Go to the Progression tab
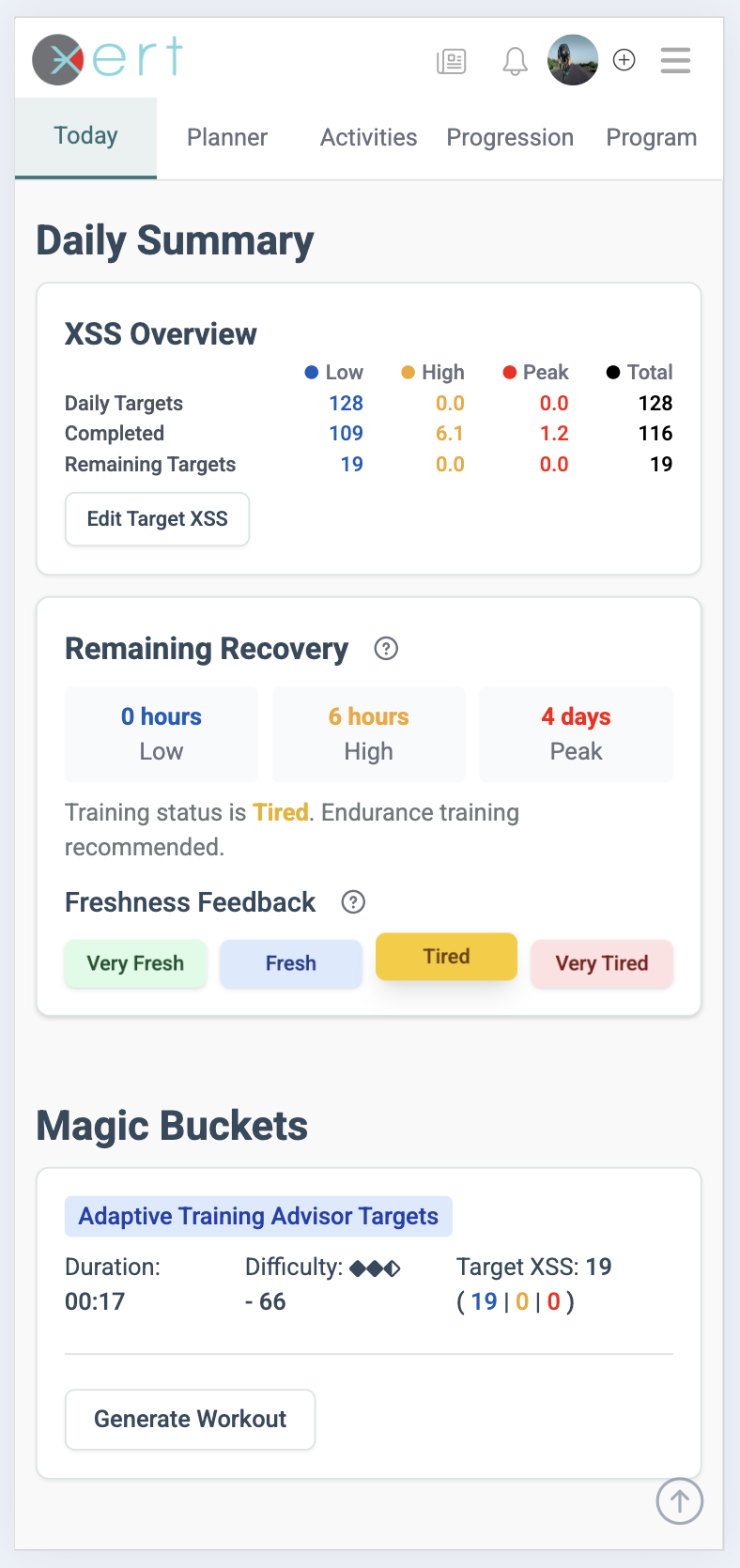The height and width of the screenshot is (1568, 740). coord(510,138)
